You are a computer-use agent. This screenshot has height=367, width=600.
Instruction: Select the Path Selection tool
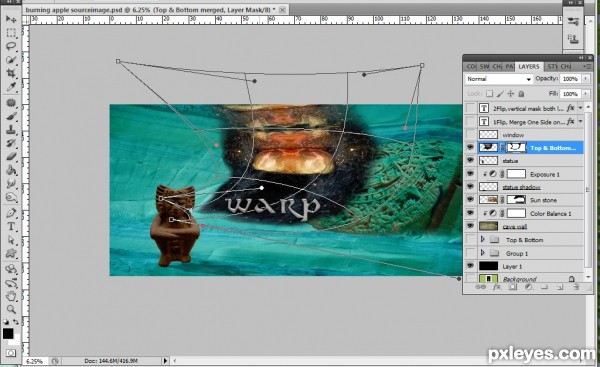pyautogui.click(x=11, y=240)
